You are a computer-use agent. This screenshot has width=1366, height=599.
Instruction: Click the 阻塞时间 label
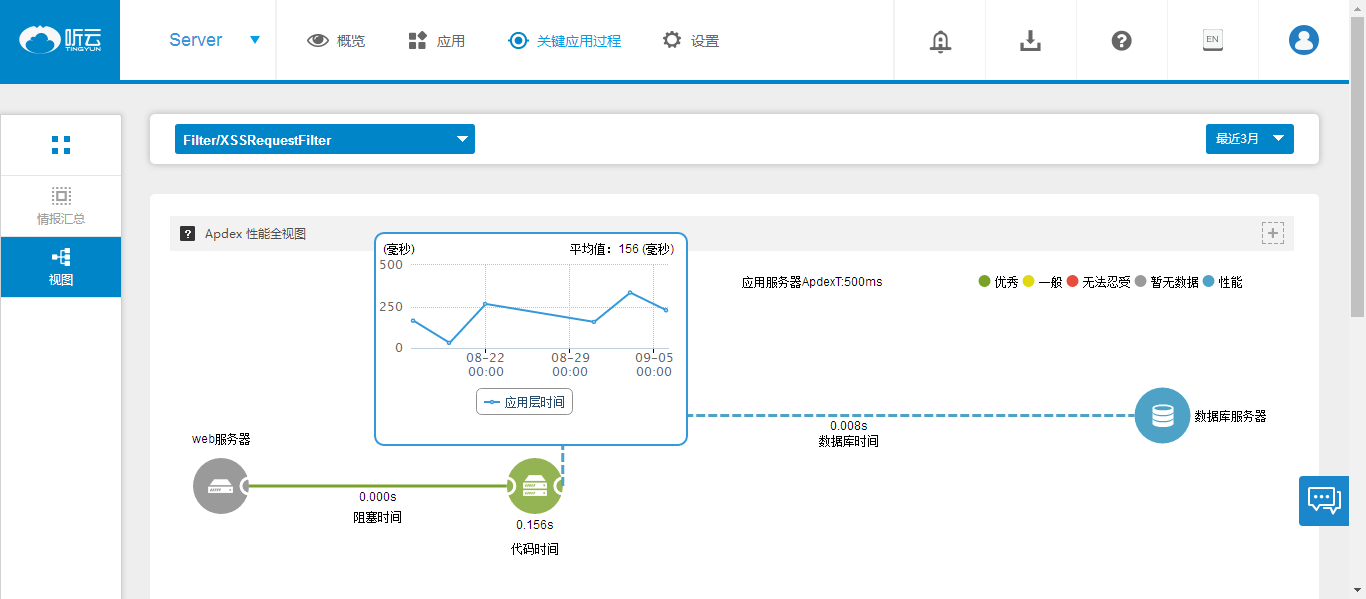378,518
